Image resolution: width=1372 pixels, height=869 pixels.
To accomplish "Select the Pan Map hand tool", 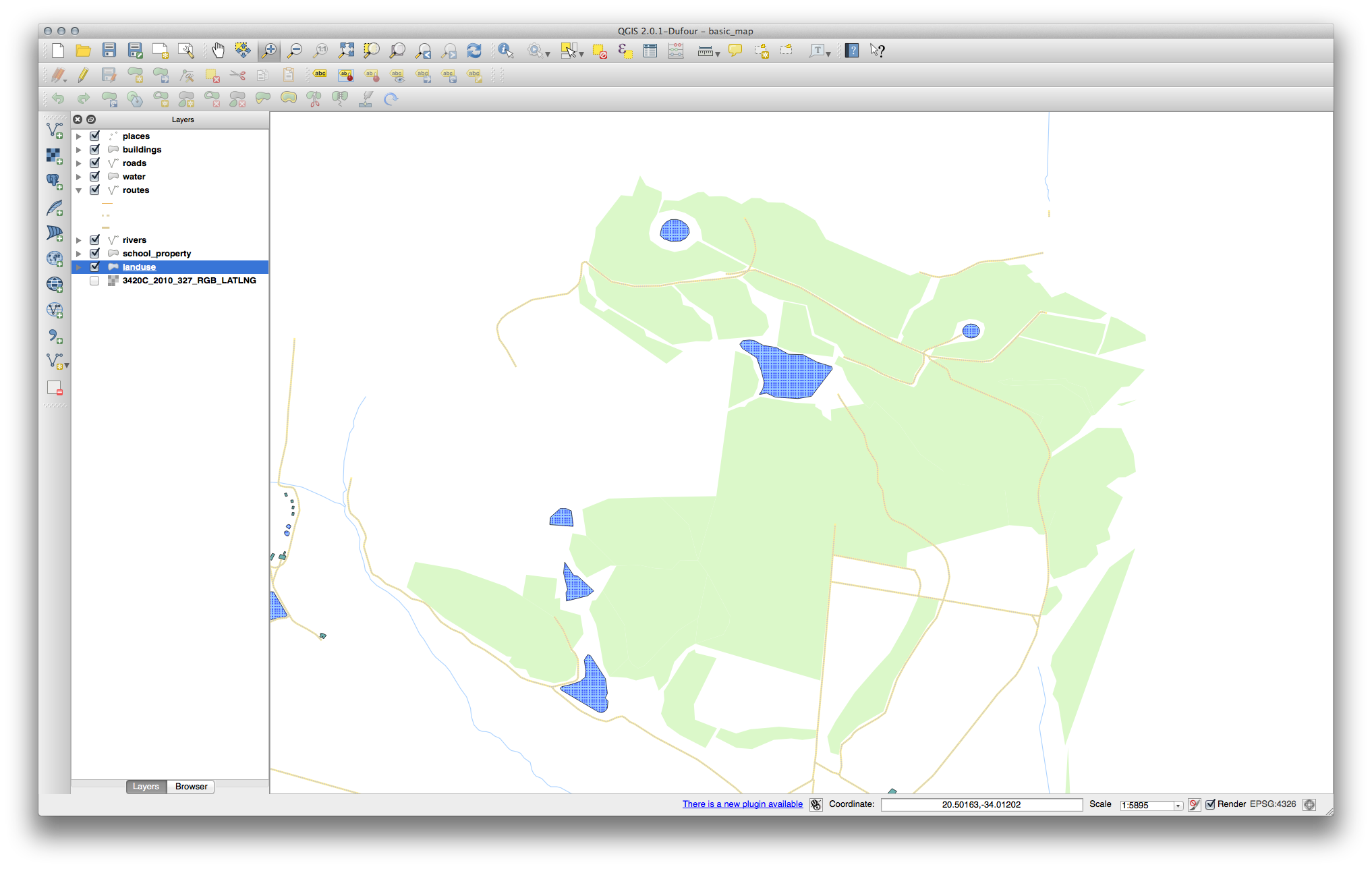I will (218, 51).
